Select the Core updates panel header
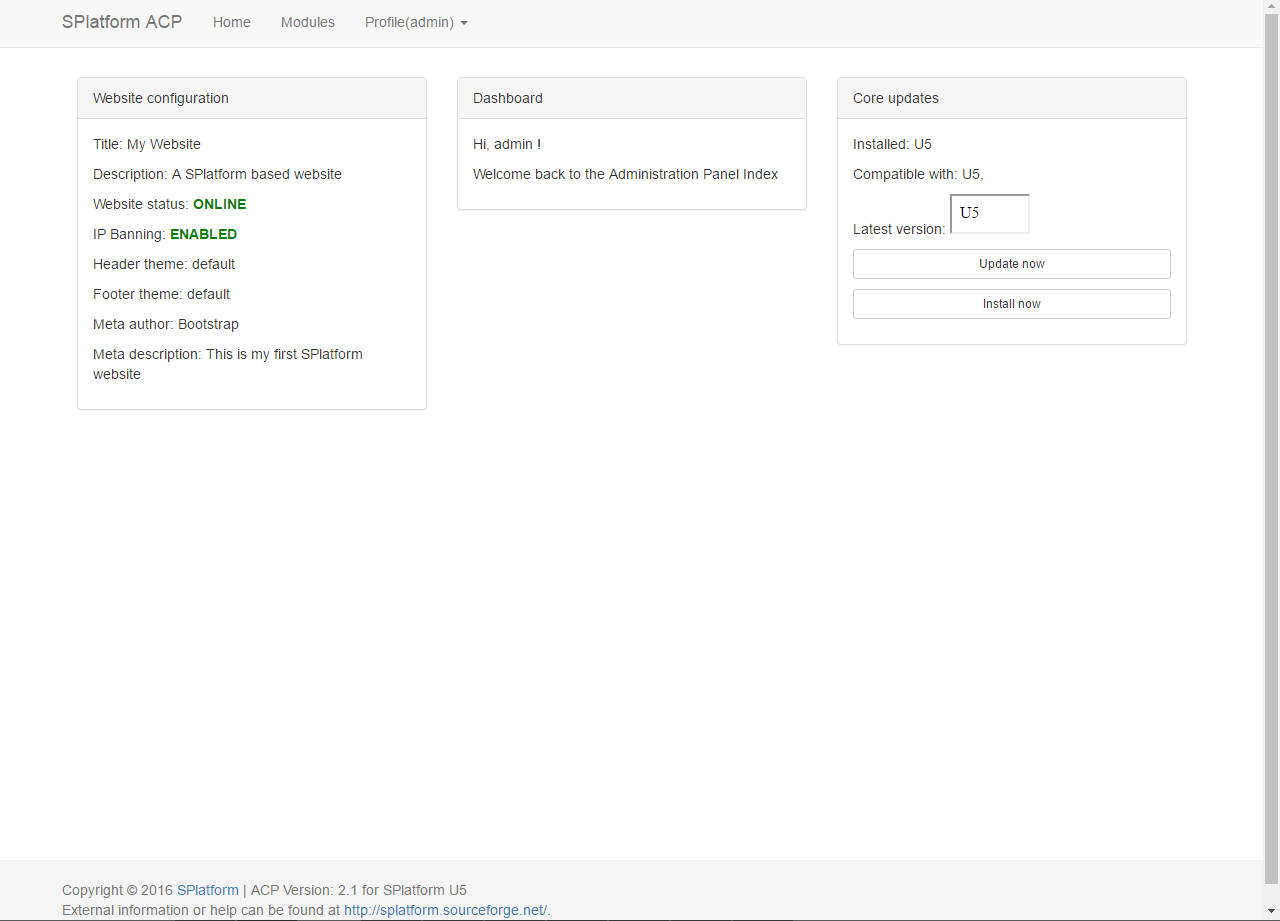The height and width of the screenshot is (921, 1280). point(1012,98)
